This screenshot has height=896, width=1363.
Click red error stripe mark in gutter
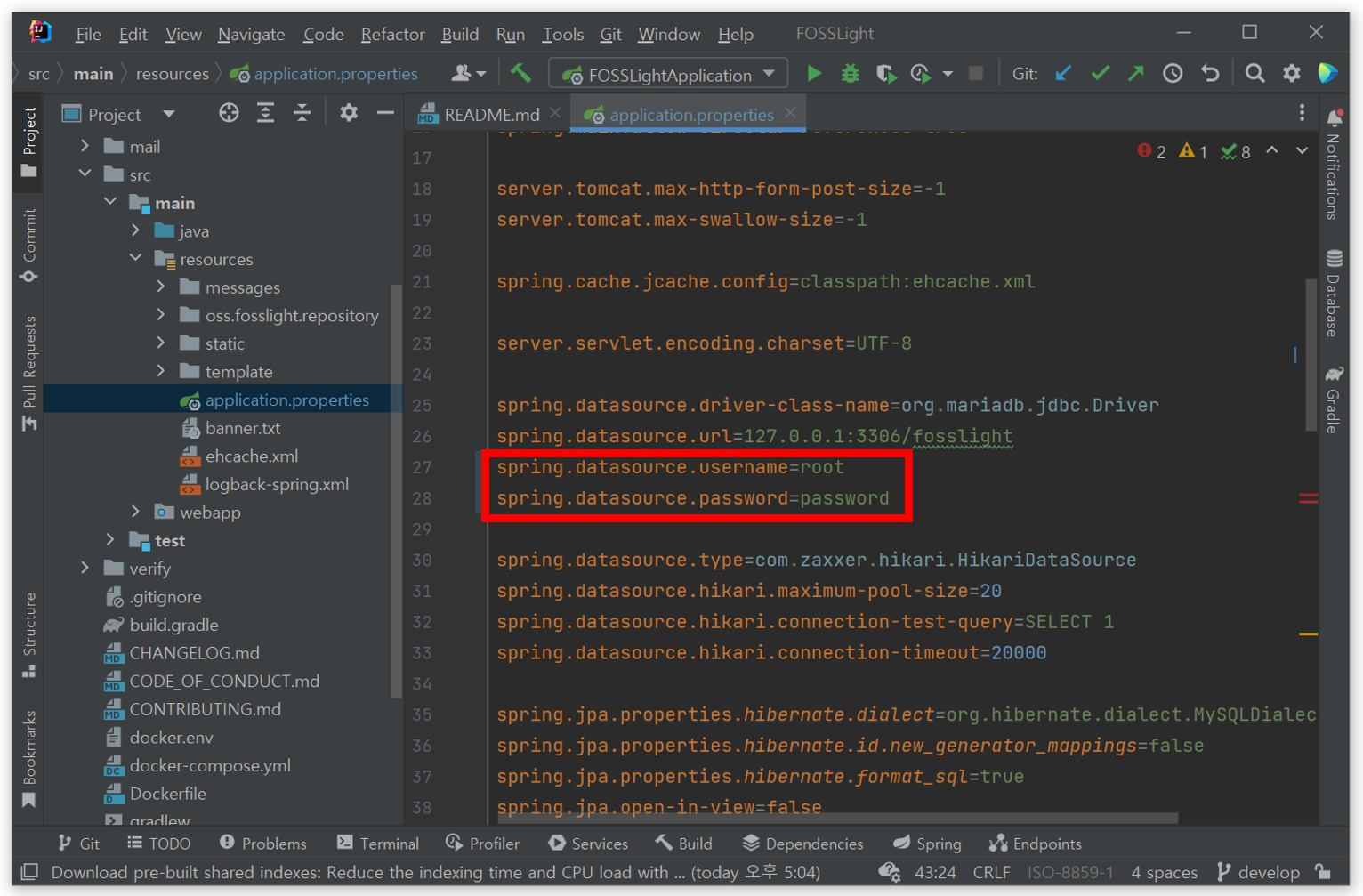coord(1308,498)
